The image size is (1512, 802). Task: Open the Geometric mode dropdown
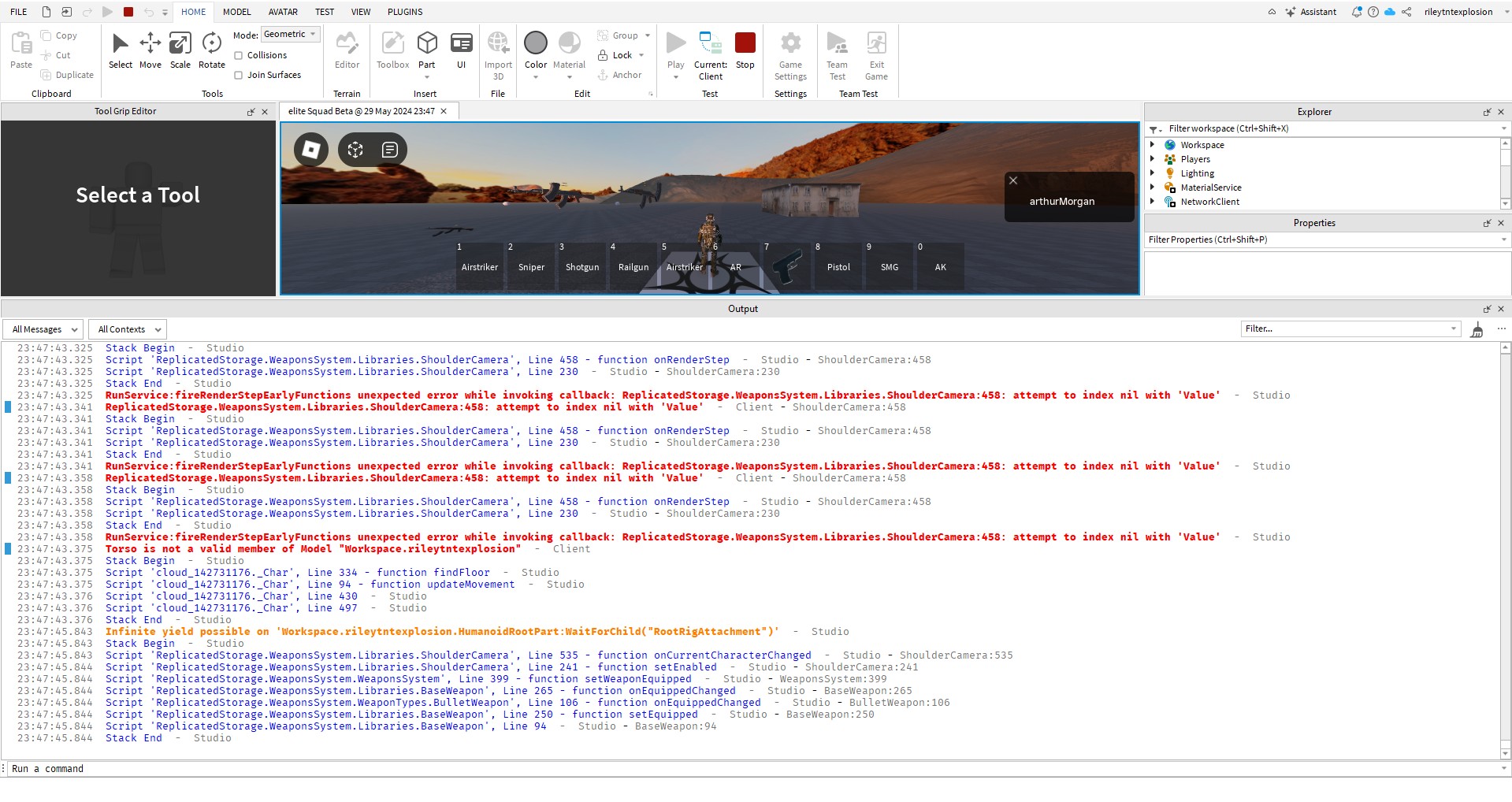coord(291,34)
